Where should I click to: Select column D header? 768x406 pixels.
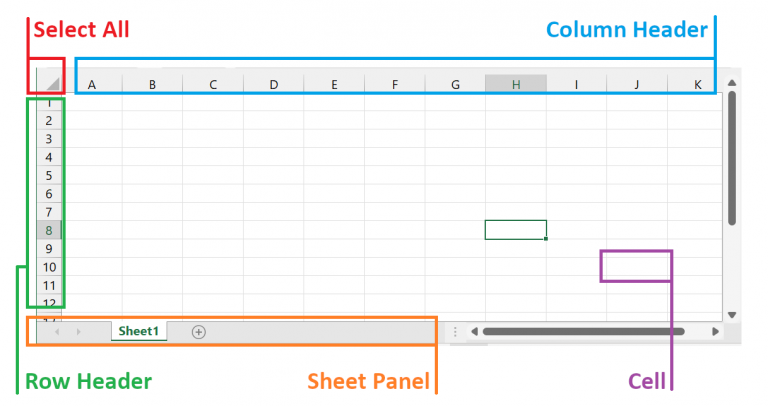(273, 85)
